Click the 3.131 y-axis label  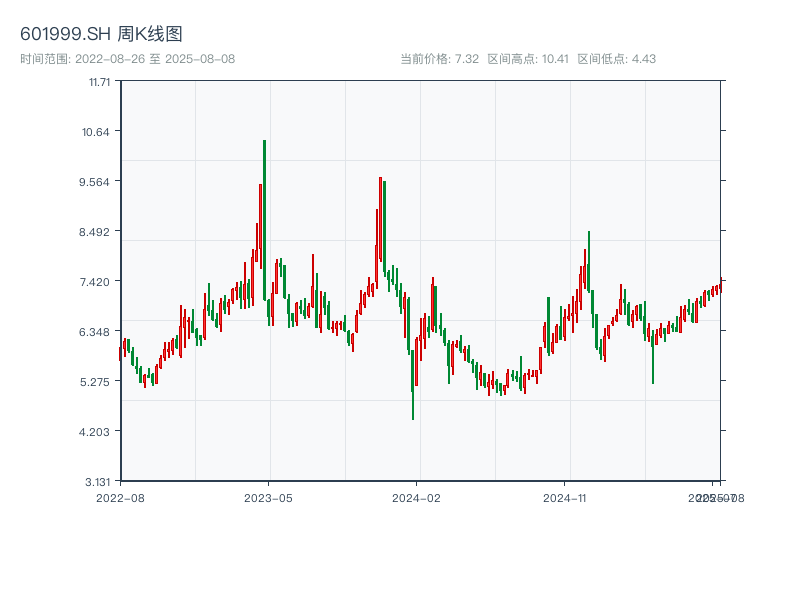tap(98, 481)
